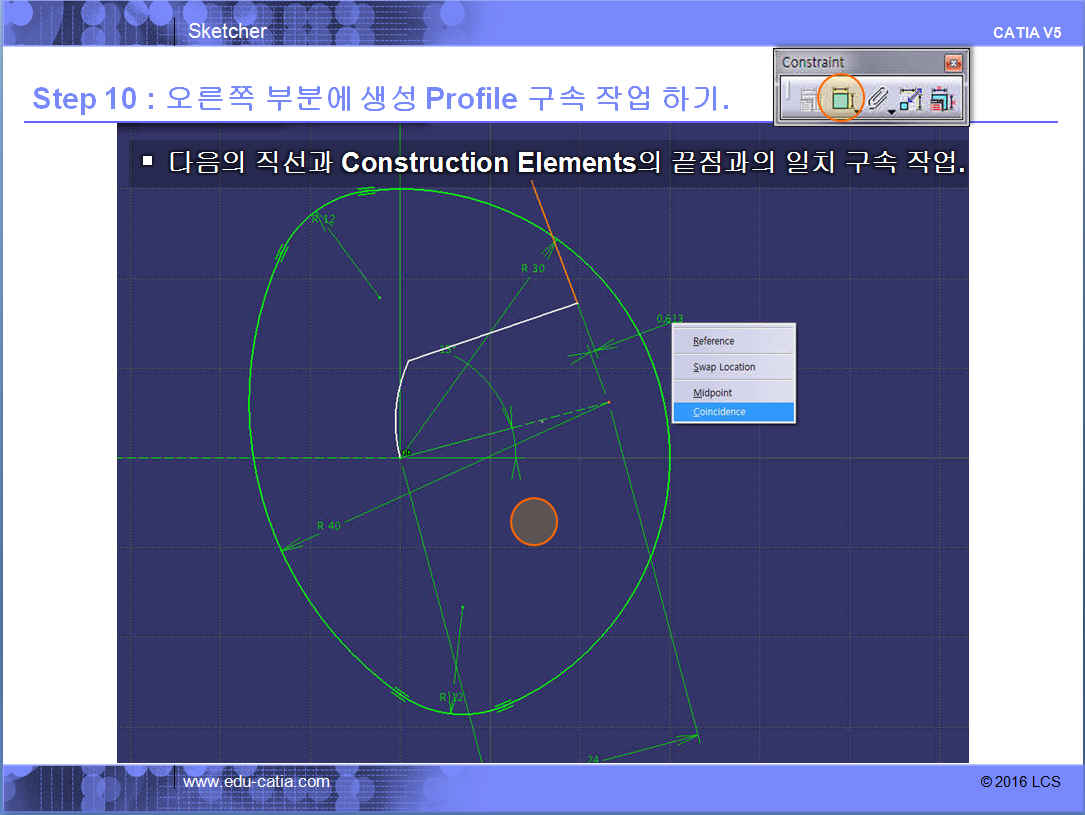Select the highlighted Constraint tool icon

(840, 98)
